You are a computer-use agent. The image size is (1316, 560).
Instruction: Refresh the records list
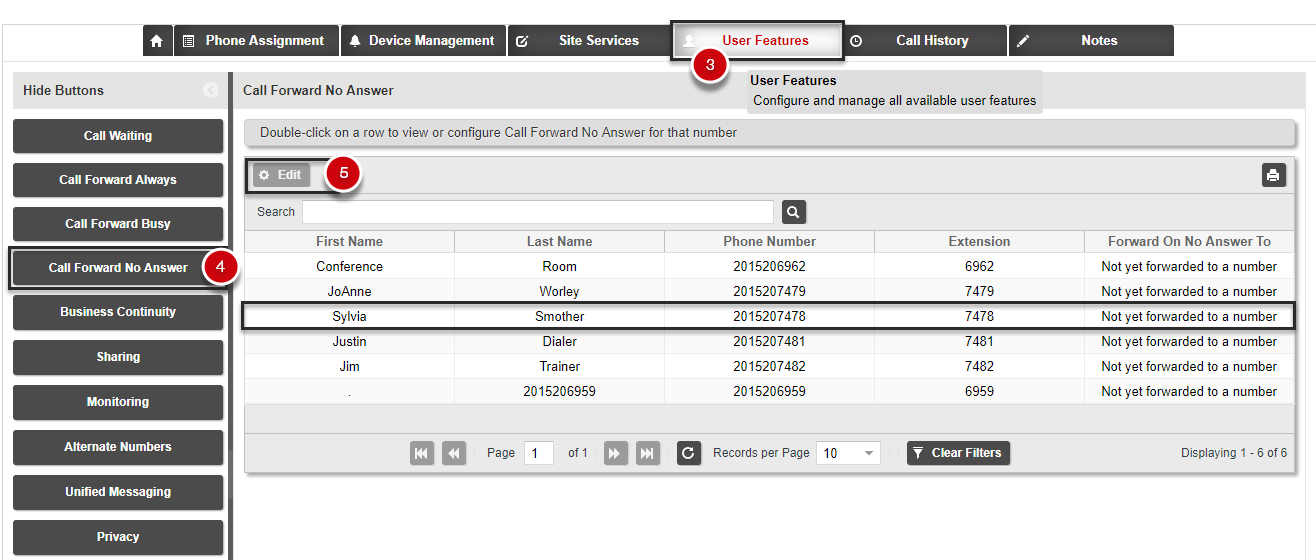(x=688, y=453)
